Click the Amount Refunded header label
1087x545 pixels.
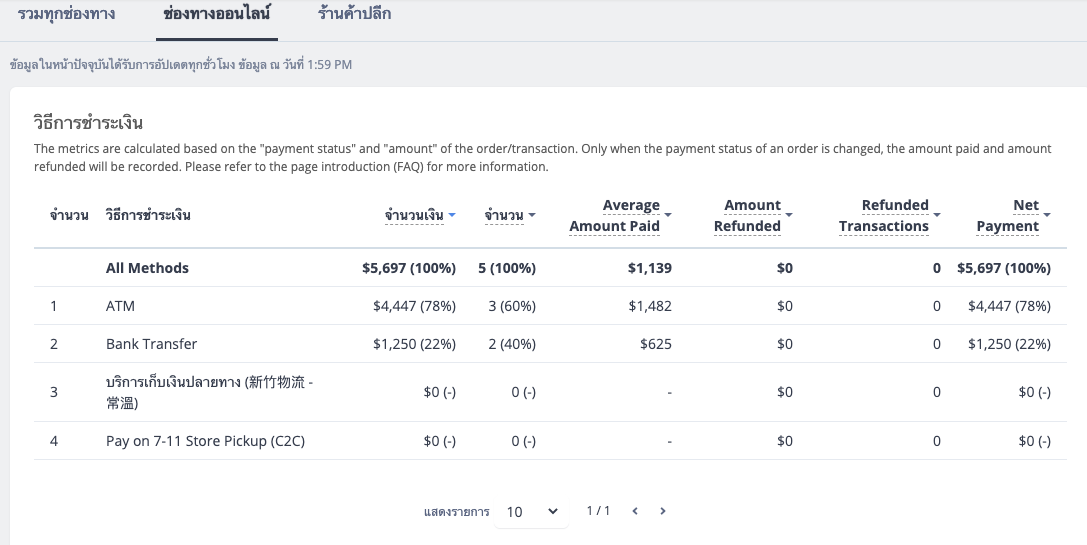coord(747,216)
